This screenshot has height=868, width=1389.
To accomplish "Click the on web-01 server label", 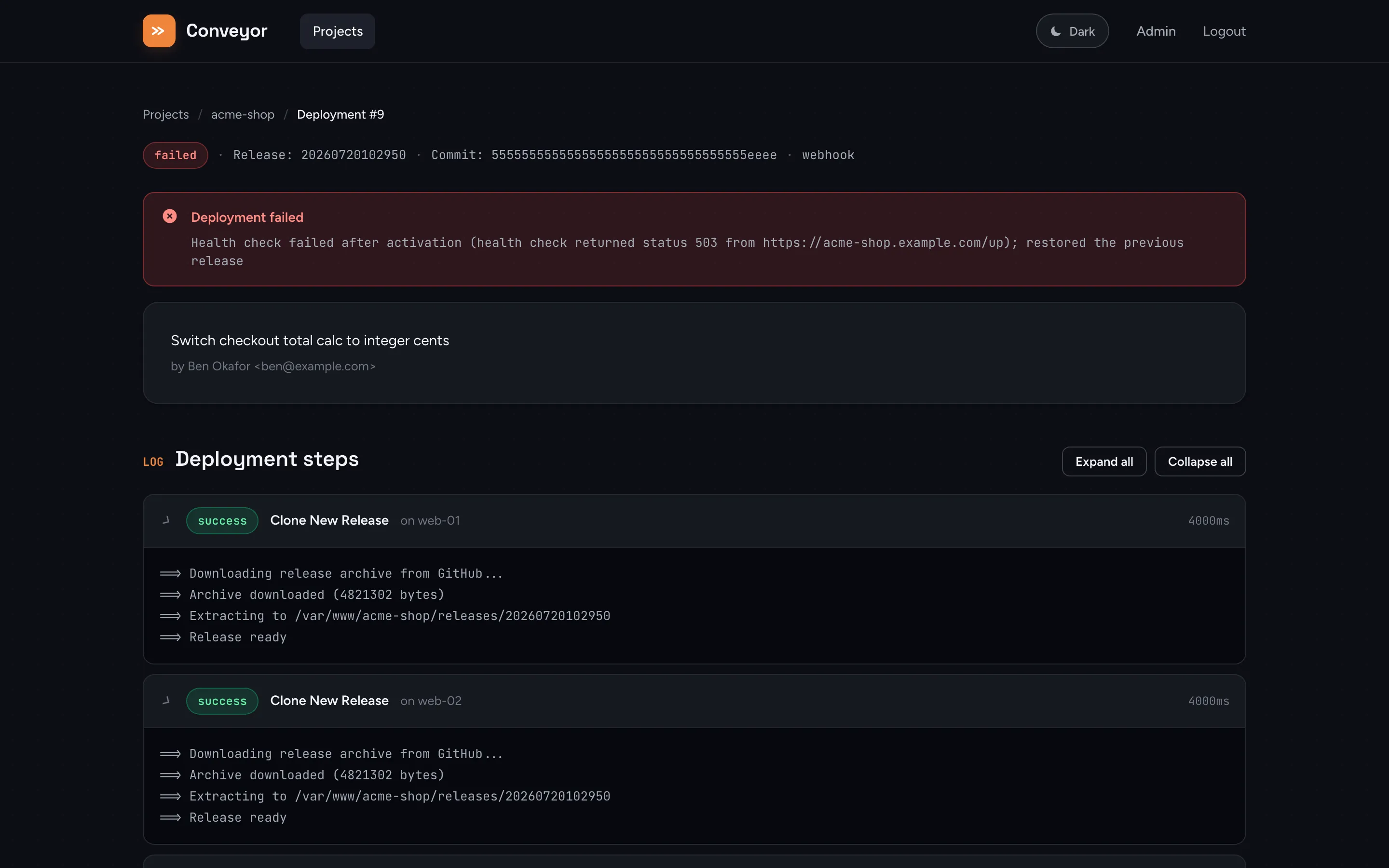I will tap(430, 521).
